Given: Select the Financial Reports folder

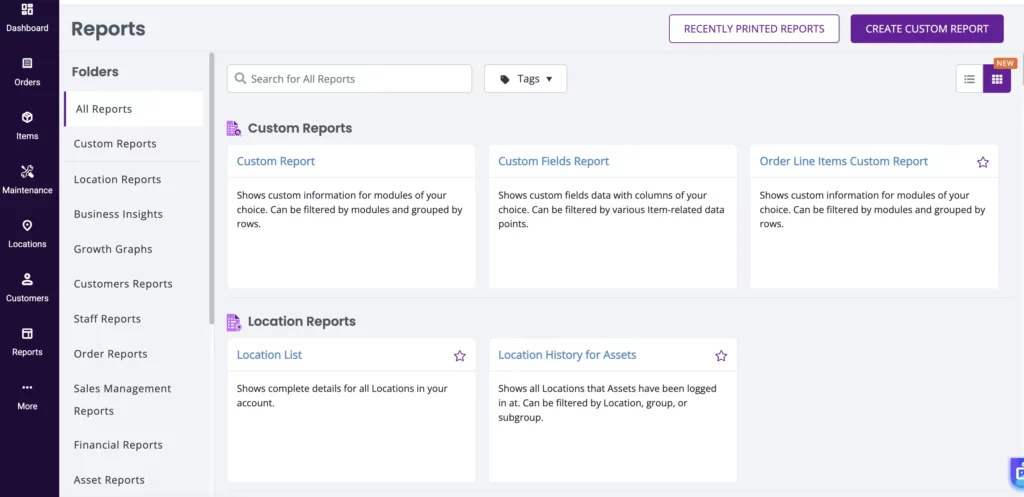Looking at the screenshot, I should (118, 445).
